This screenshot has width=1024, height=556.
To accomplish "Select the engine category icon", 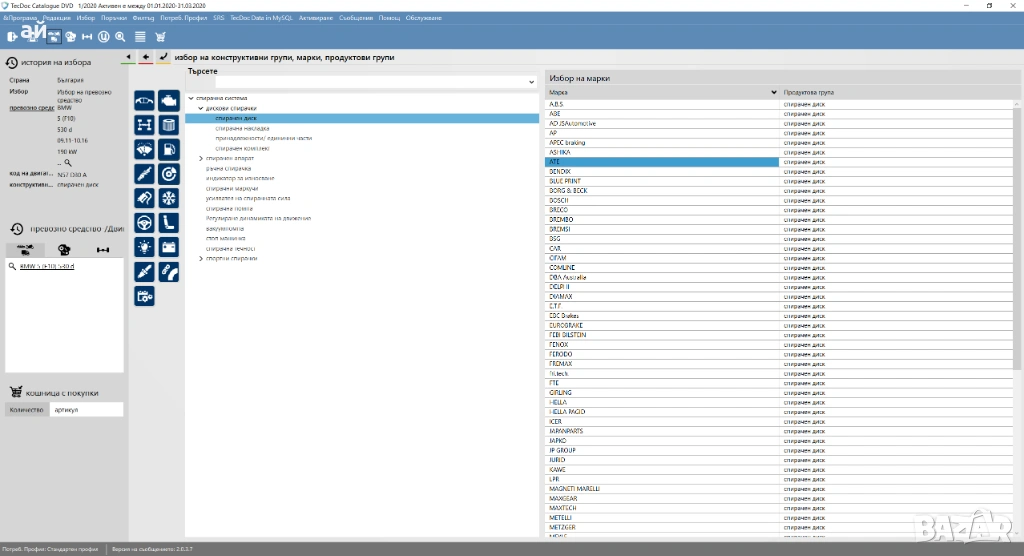I will coord(169,101).
